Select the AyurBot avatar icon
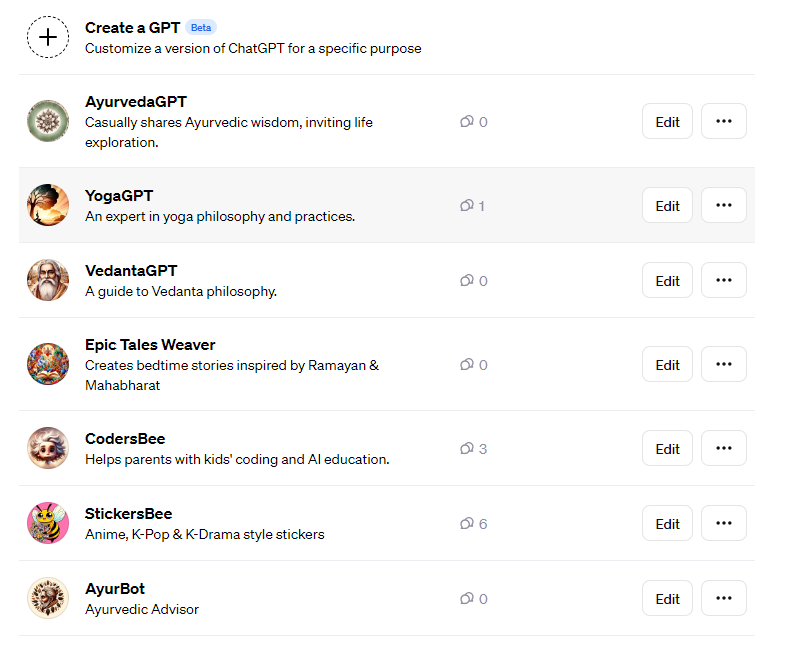The image size is (811, 664). coord(47,598)
